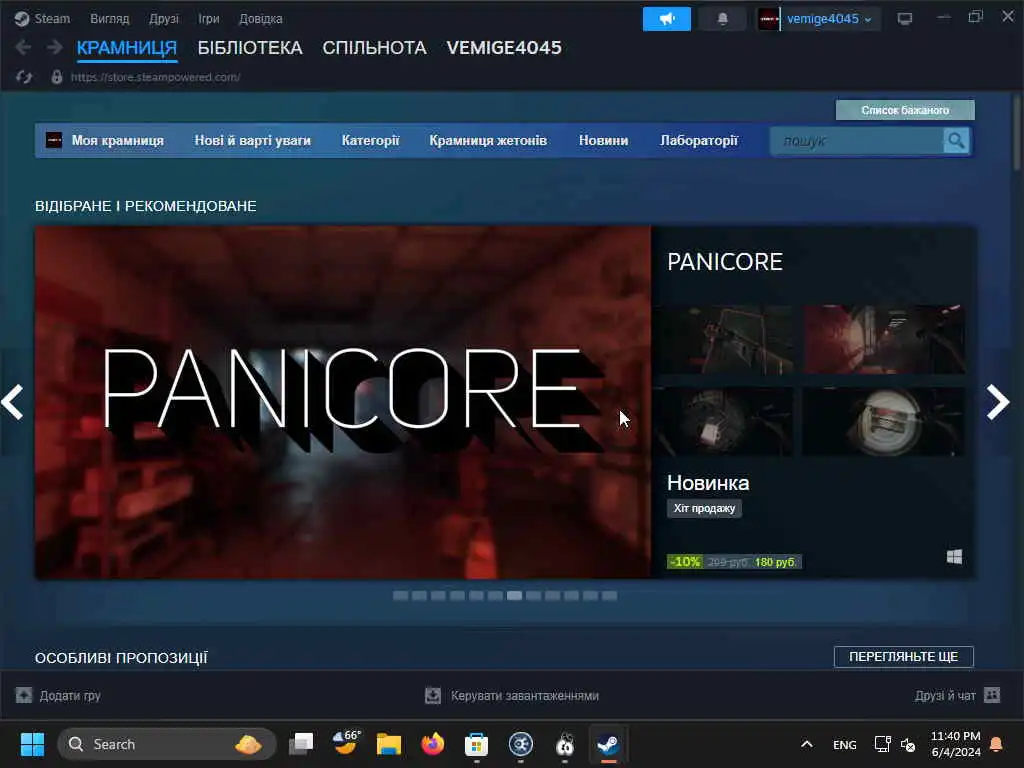Screen dimensions: 1024x768
Task: Click ENG language indicator
Action: pyautogui.click(x=844, y=744)
